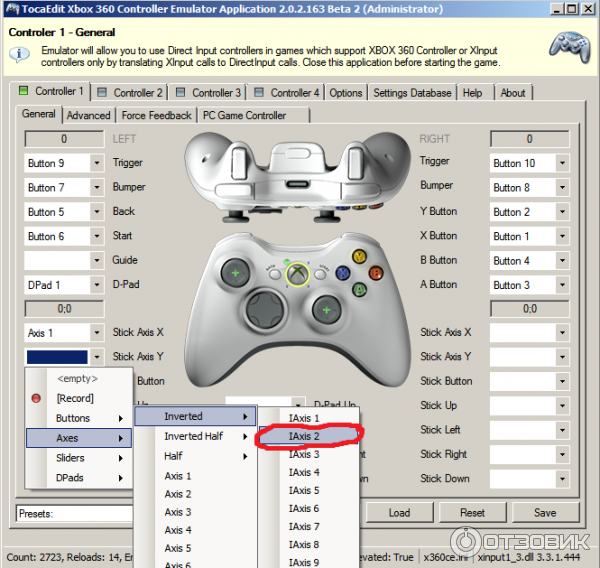
Task: Switch to the Settings Database tab
Action: click(x=412, y=93)
